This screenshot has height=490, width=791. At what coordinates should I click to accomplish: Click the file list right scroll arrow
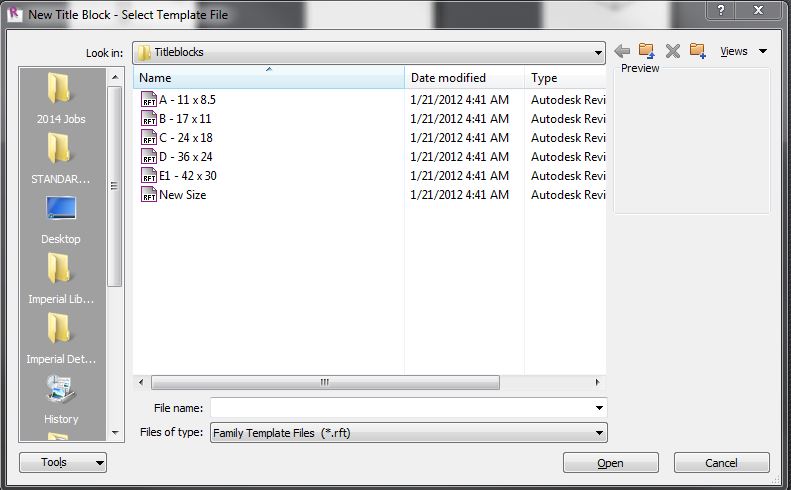(598, 383)
